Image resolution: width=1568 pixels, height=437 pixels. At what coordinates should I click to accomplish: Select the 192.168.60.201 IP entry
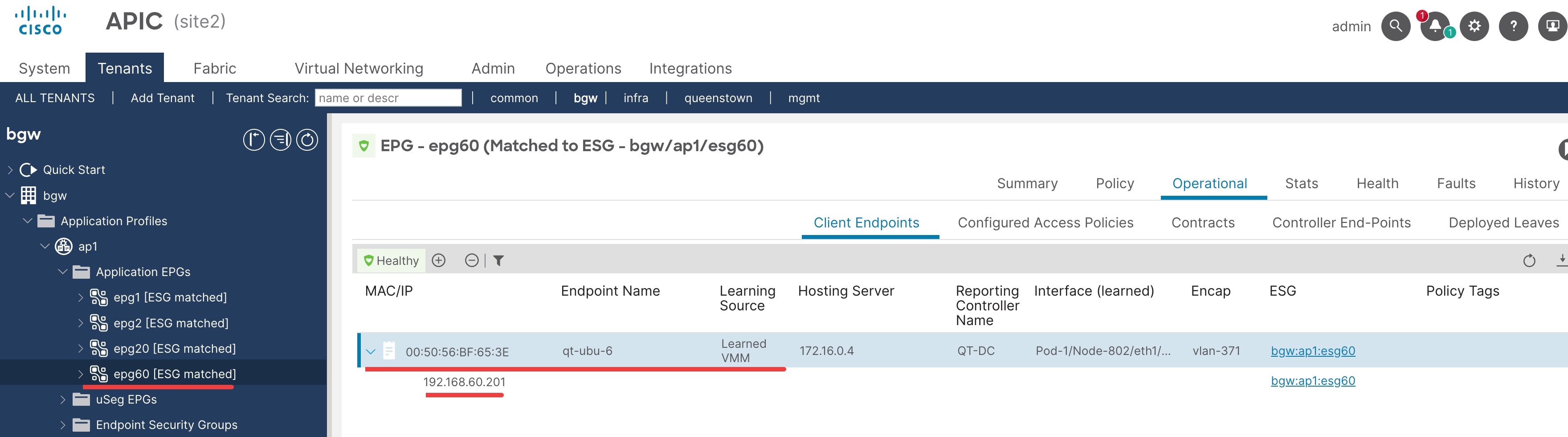[x=464, y=382]
